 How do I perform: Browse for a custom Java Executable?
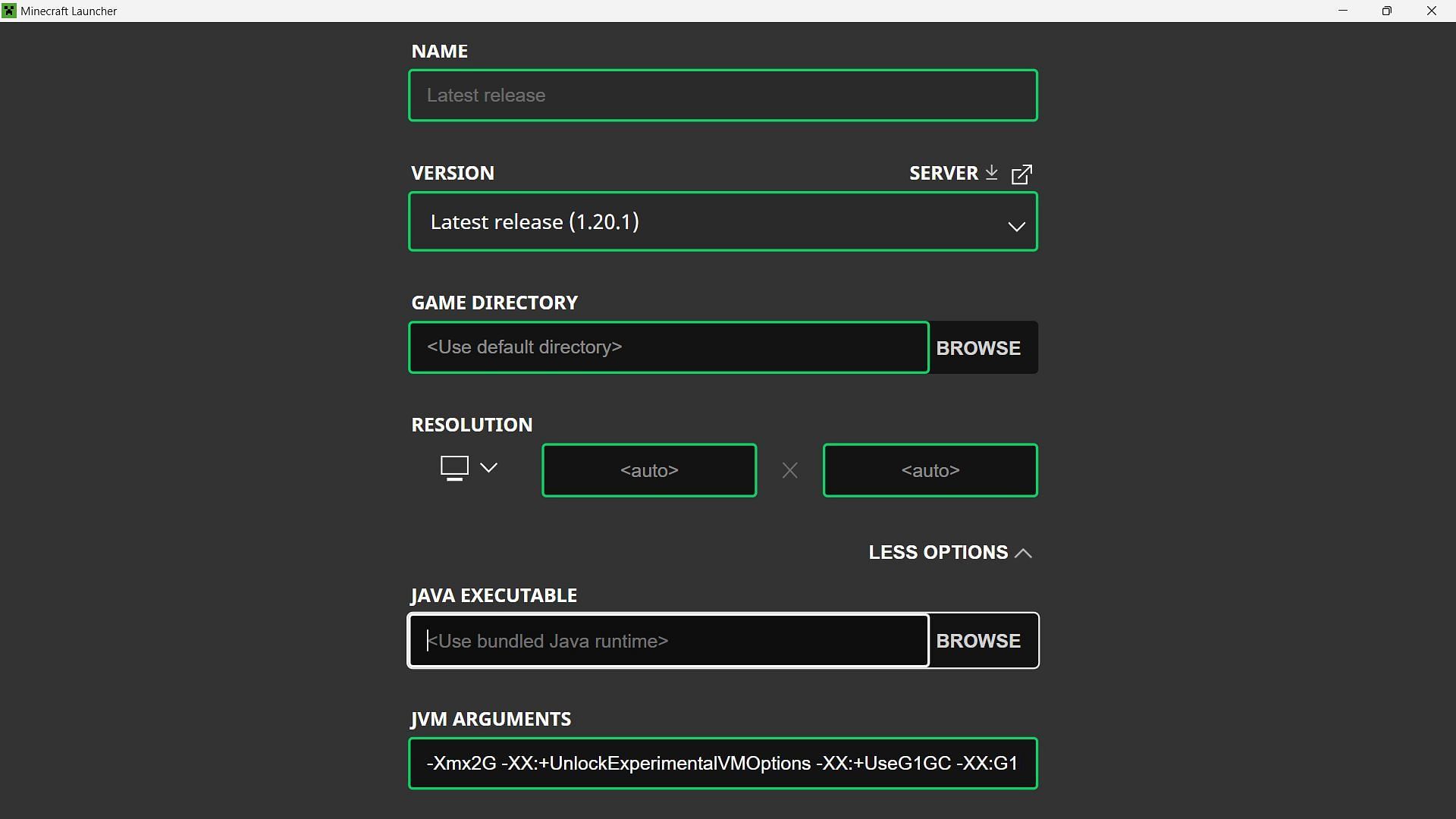(x=978, y=640)
